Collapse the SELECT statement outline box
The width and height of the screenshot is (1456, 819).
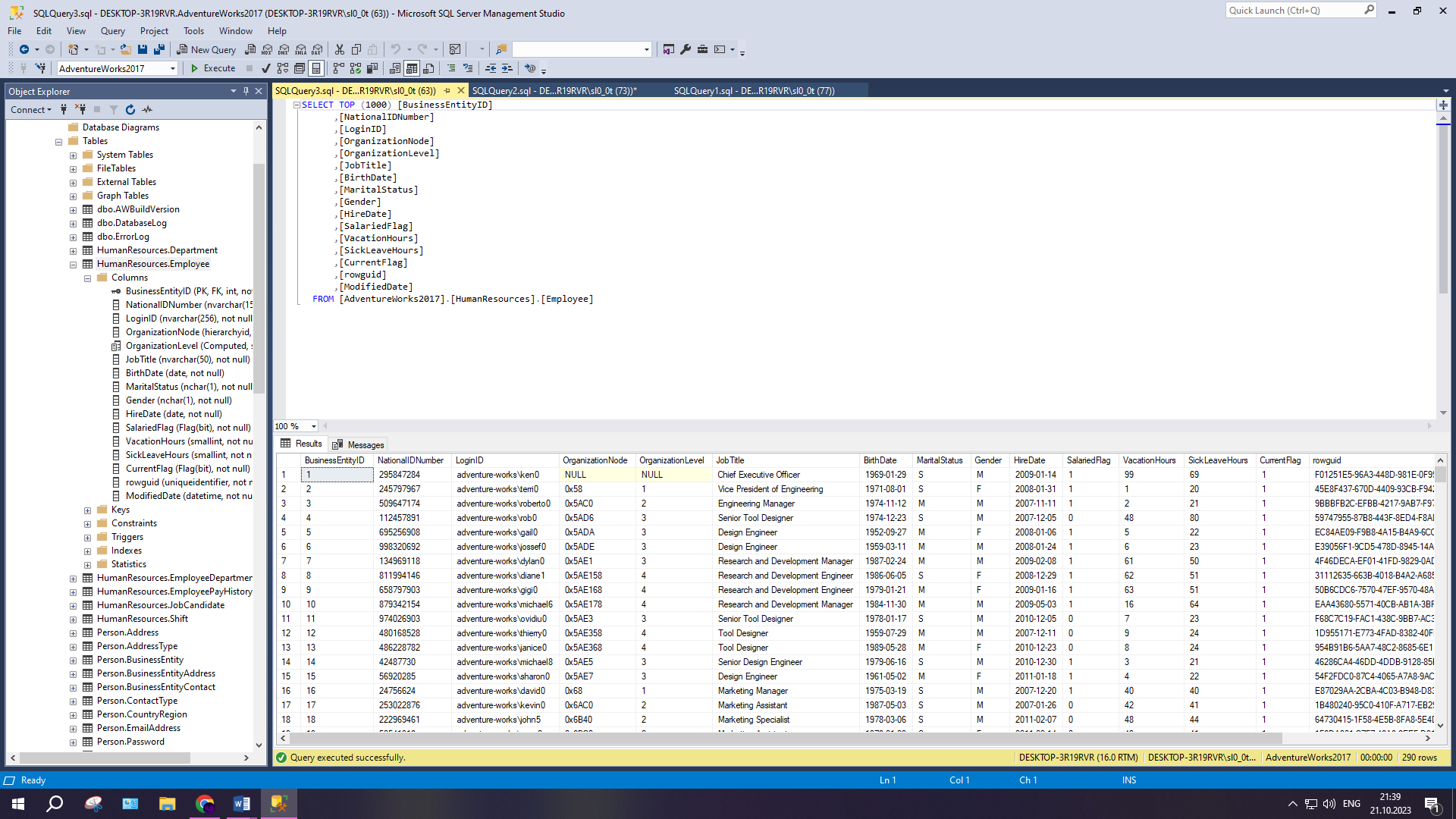coord(297,105)
